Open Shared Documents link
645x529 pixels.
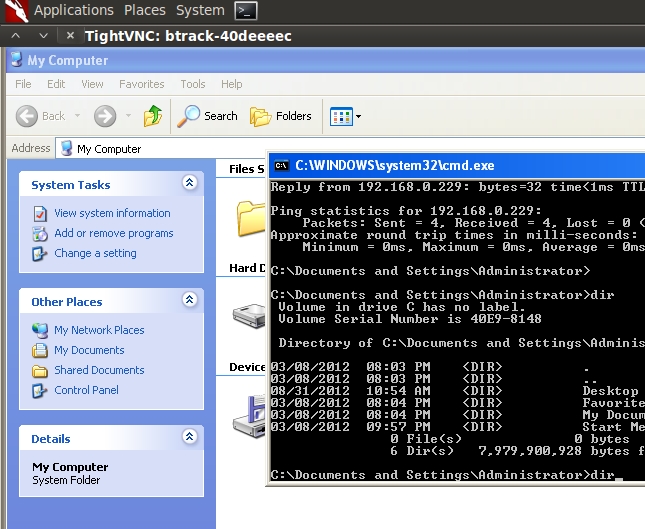pos(99,370)
